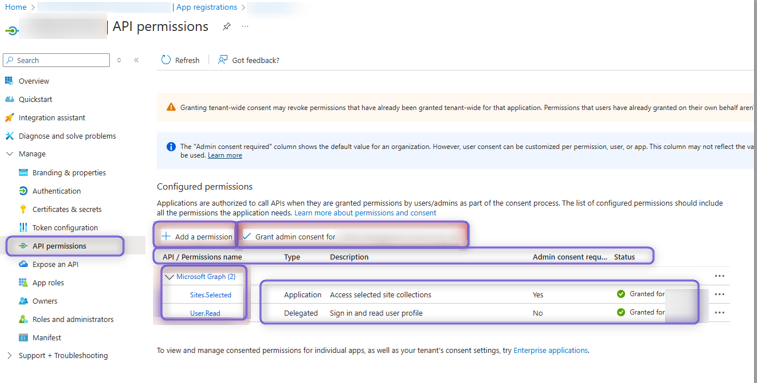This screenshot has width=757, height=383.
Task: Go to Home breadcrumb
Action: pyautogui.click(x=15, y=7)
